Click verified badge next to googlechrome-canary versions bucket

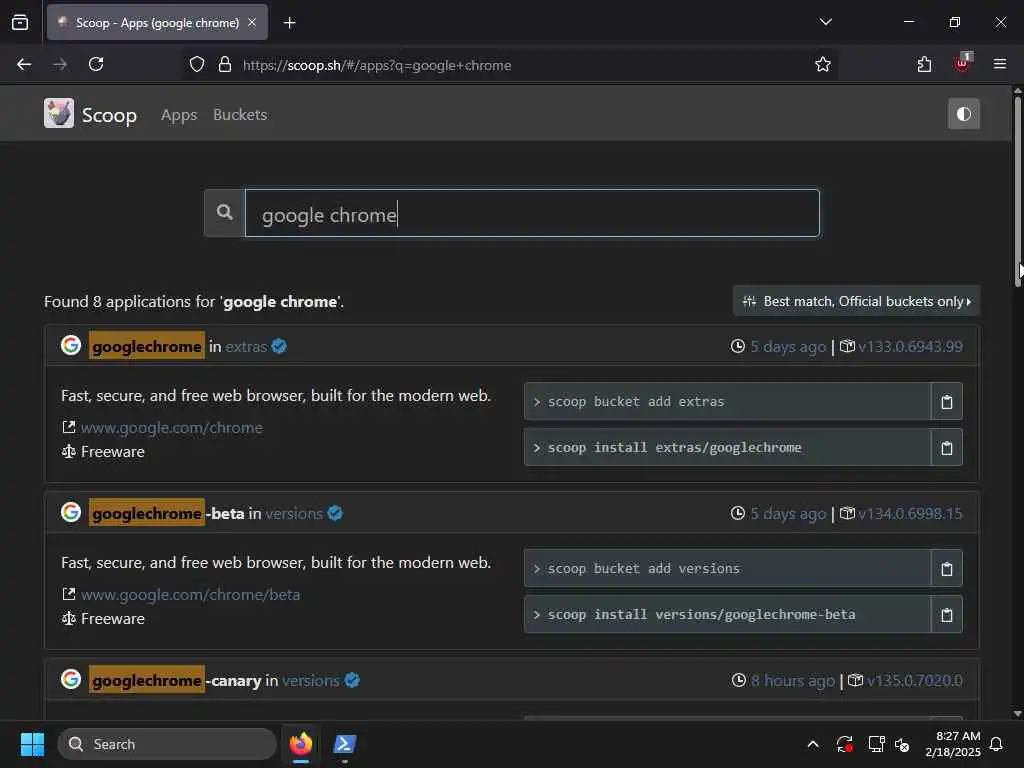coord(352,680)
